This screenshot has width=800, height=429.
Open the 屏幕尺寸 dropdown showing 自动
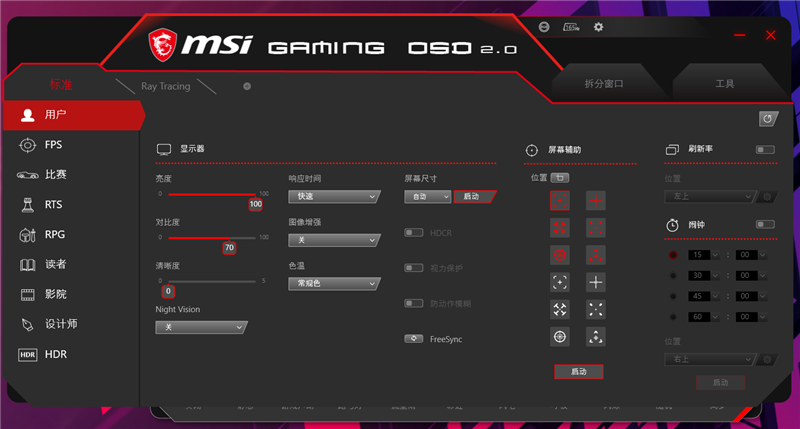click(428, 196)
